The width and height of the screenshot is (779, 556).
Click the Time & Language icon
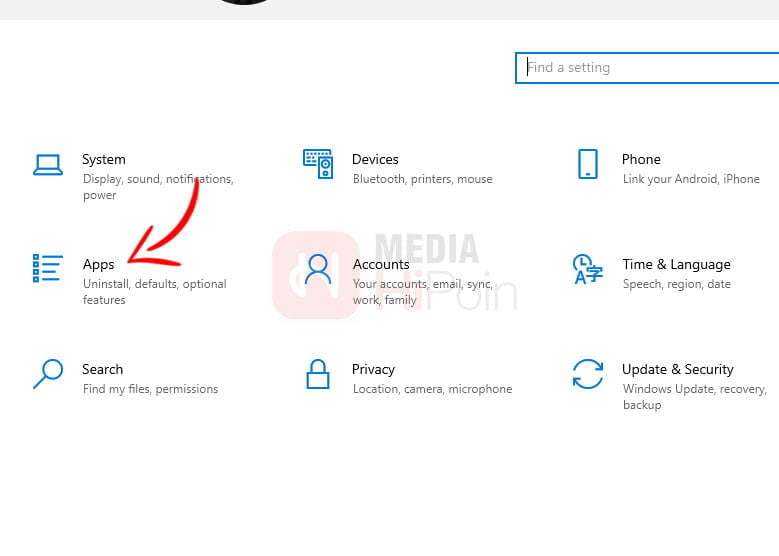(x=588, y=269)
